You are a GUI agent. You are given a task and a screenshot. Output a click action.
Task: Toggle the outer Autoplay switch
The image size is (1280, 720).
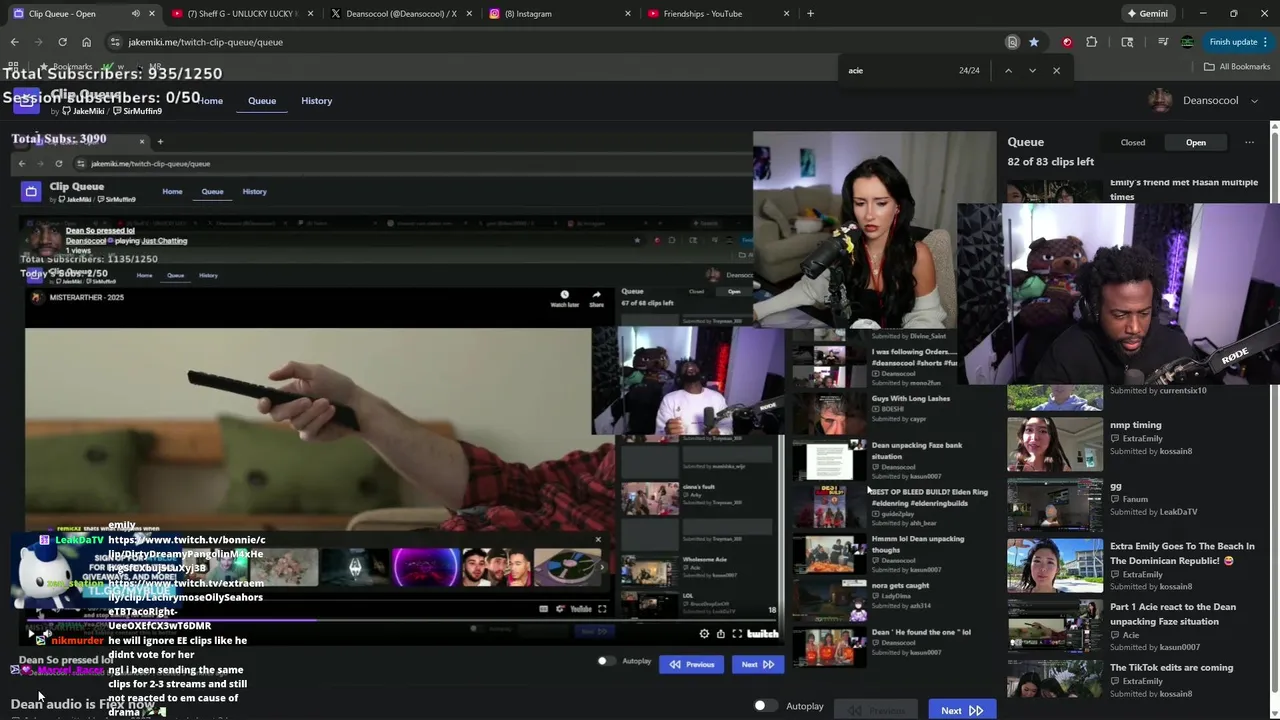click(765, 706)
